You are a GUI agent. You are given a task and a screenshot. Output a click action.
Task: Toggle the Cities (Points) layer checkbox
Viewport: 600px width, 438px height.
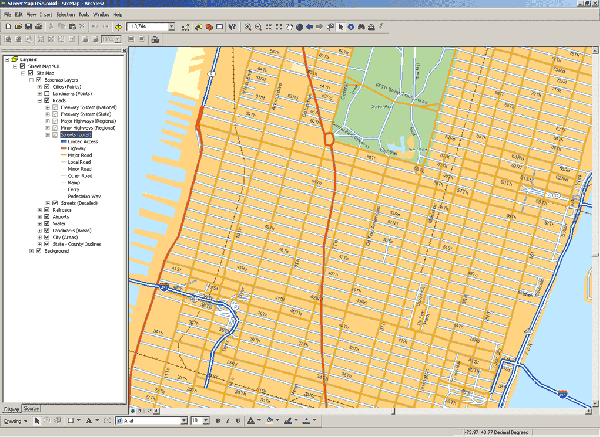[47, 87]
